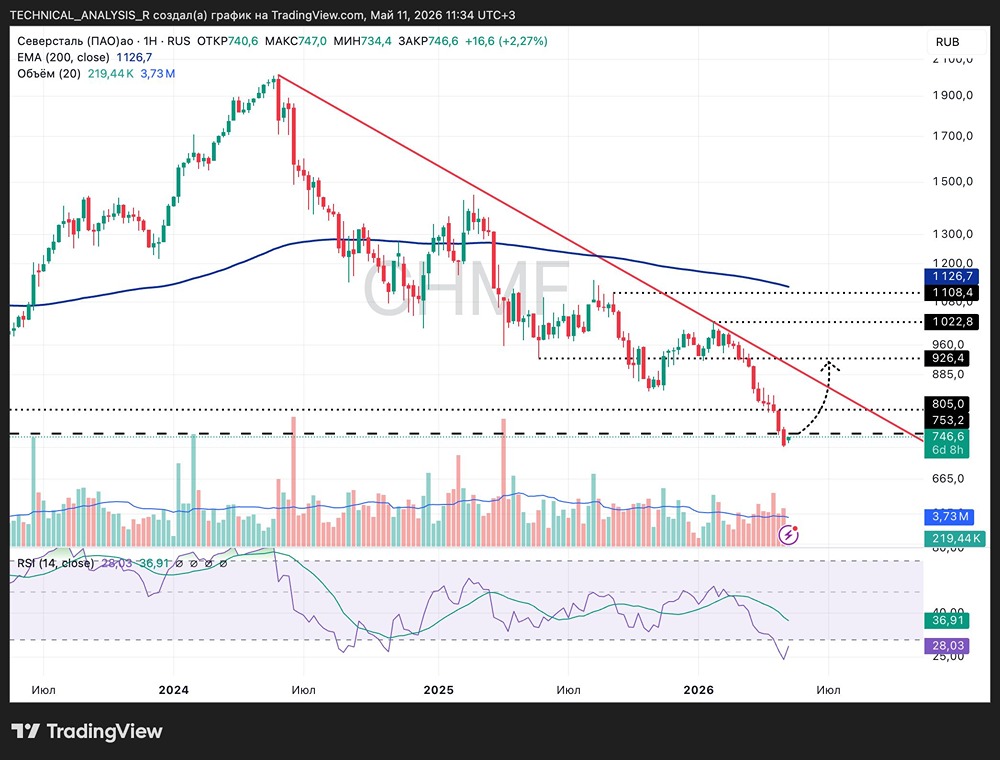Click the TradingView logo
Screen dimensions: 1000x760
coord(87,731)
